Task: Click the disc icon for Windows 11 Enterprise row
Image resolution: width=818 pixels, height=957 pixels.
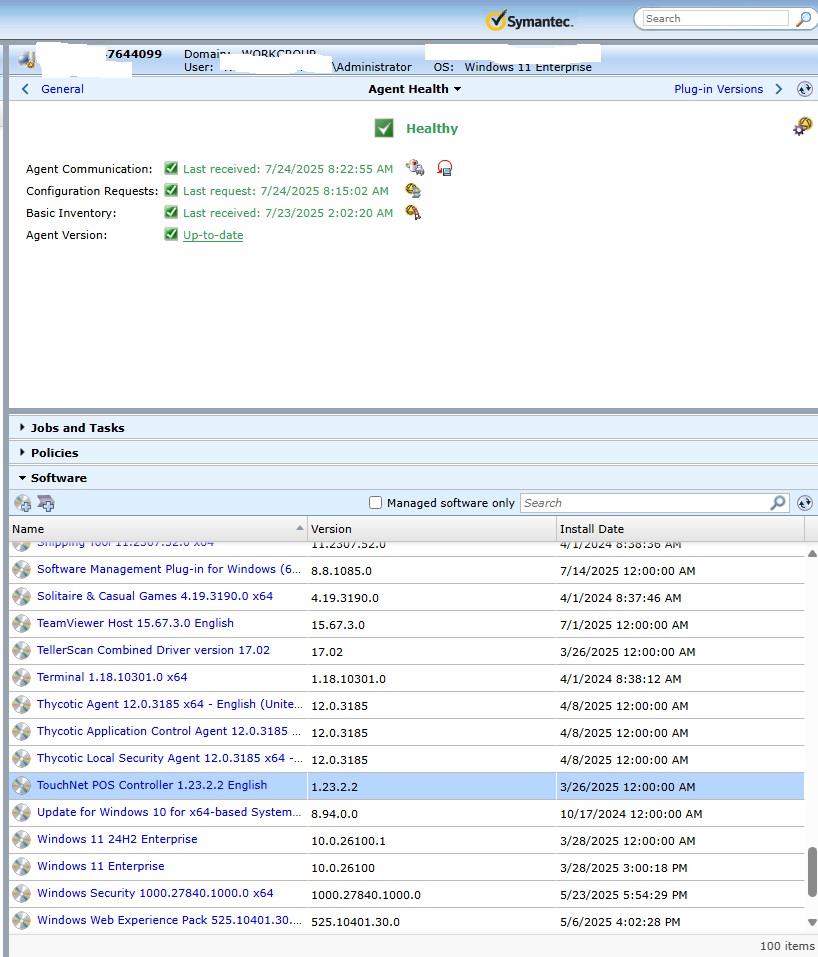Action: pyautogui.click(x=21, y=867)
